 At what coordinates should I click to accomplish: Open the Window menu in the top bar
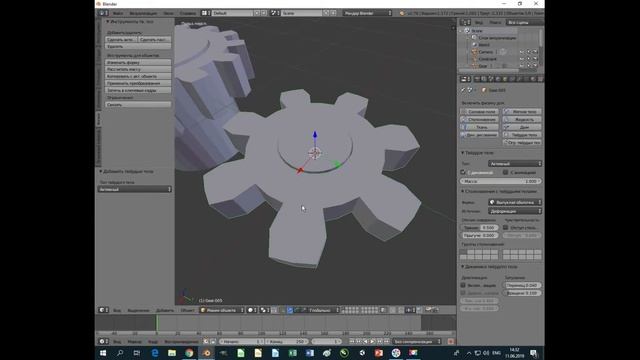pyautogui.click(x=169, y=13)
